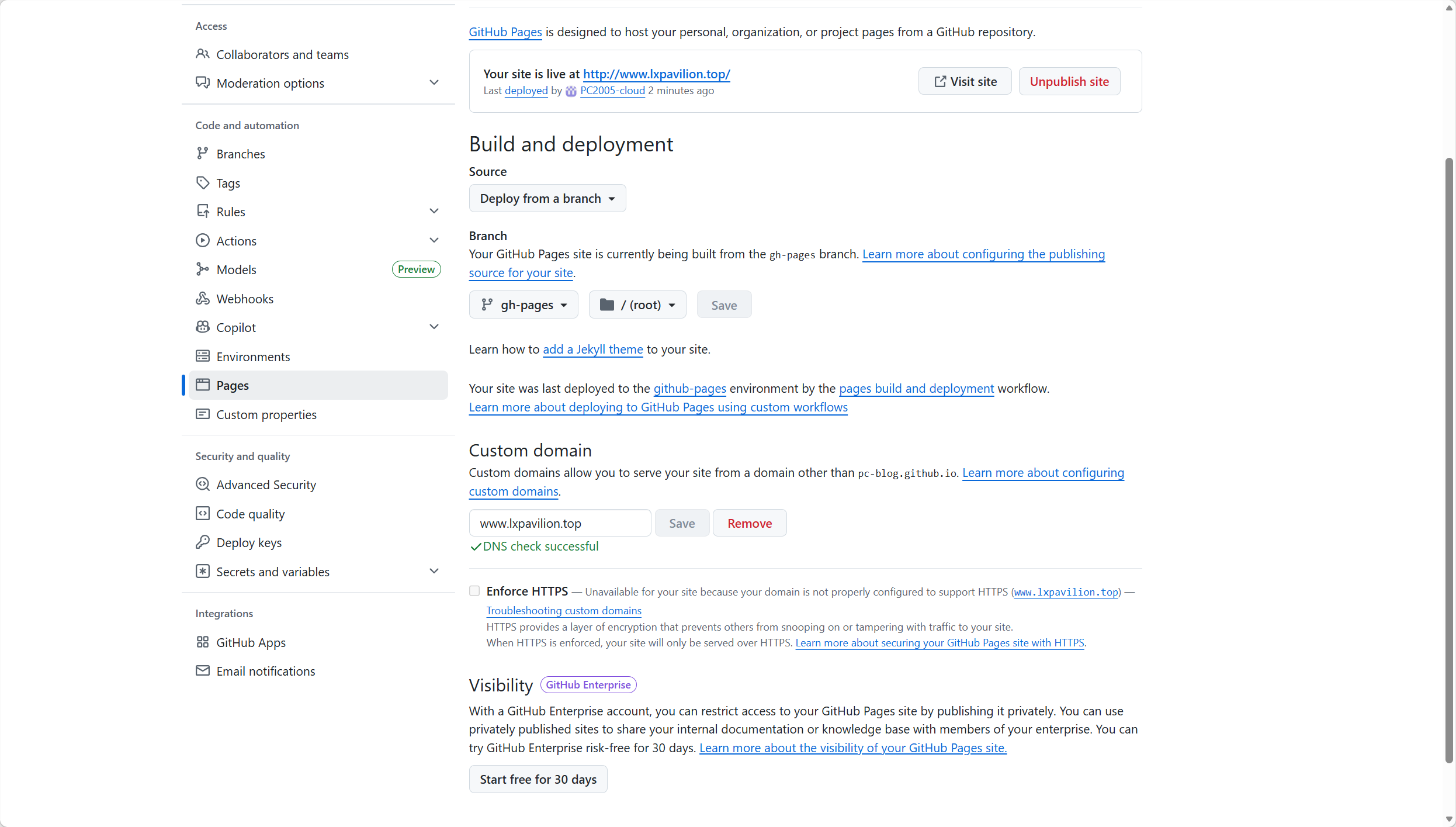Click the Models icon in sidebar
This screenshot has width=1456, height=827.
(x=203, y=269)
